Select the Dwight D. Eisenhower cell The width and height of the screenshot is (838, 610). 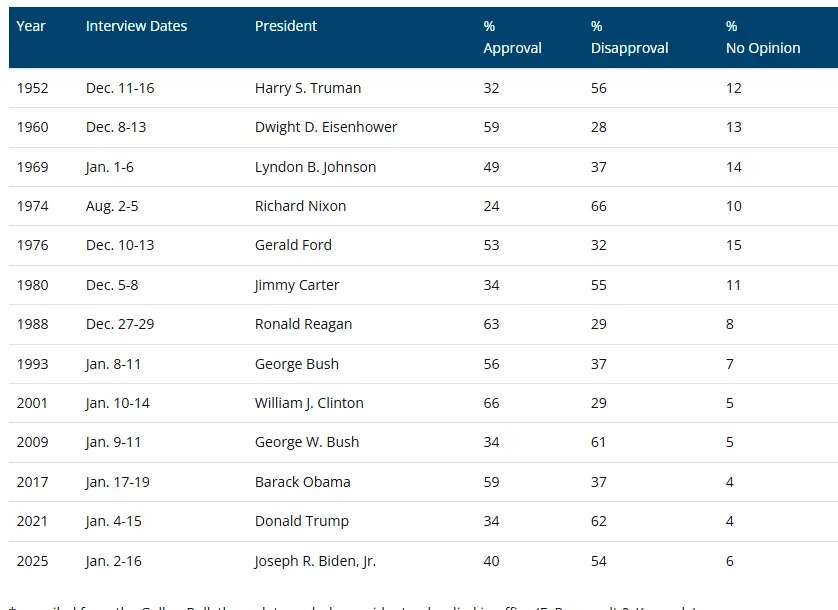point(326,127)
